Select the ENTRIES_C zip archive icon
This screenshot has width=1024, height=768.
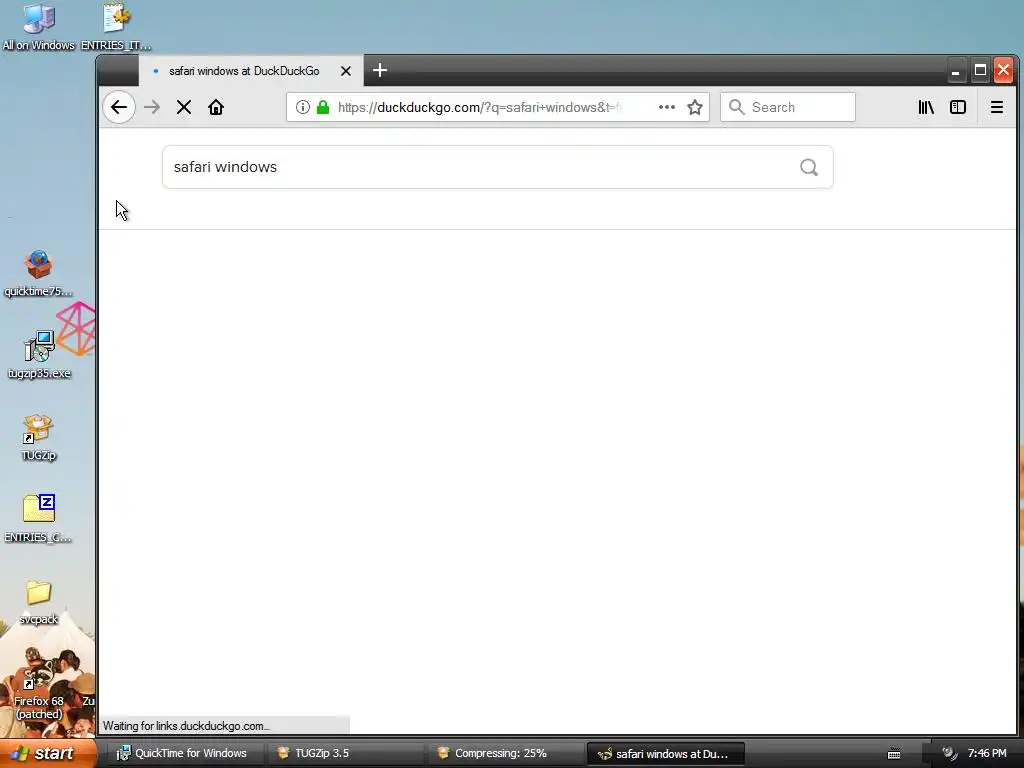[39, 519]
